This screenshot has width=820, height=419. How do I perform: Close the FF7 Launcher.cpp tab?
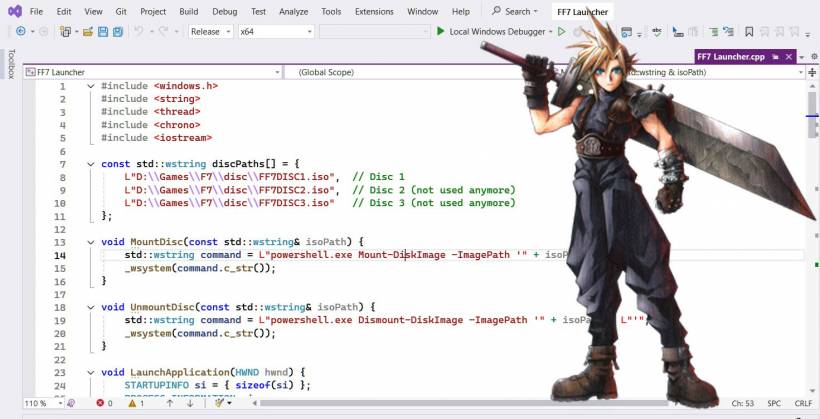788,56
